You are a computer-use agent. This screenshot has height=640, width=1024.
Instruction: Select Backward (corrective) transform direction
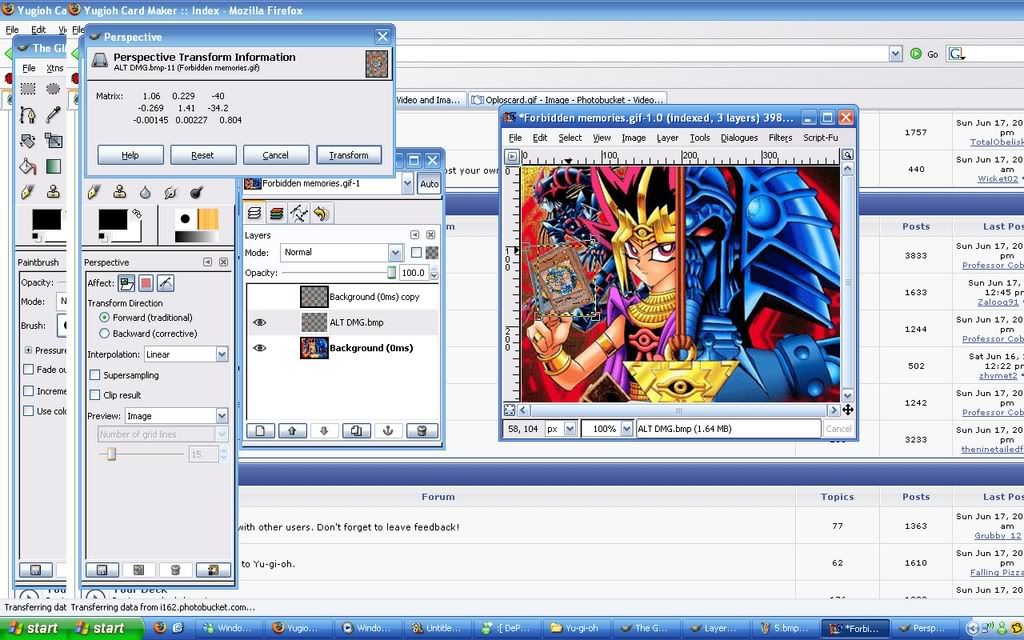[104, 333]
